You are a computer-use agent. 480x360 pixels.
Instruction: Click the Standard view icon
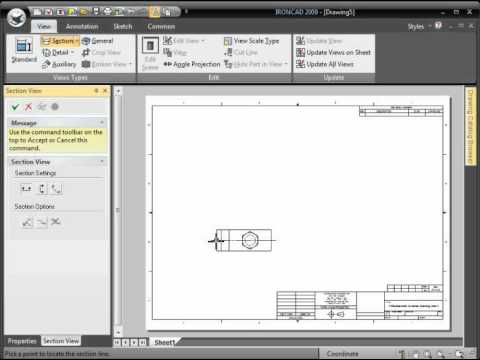(x=24, y=51)
